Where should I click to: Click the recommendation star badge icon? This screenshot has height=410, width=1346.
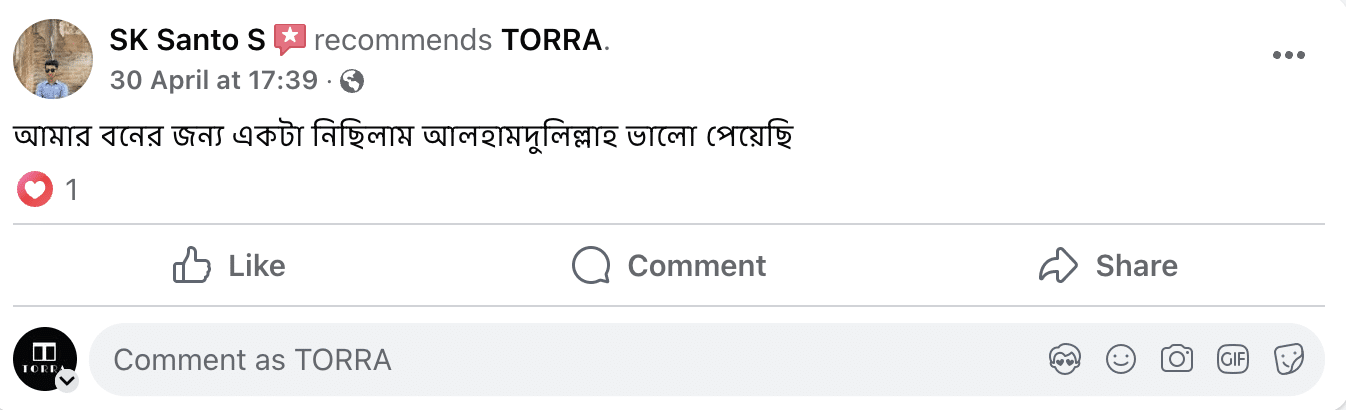pos(289,40)
